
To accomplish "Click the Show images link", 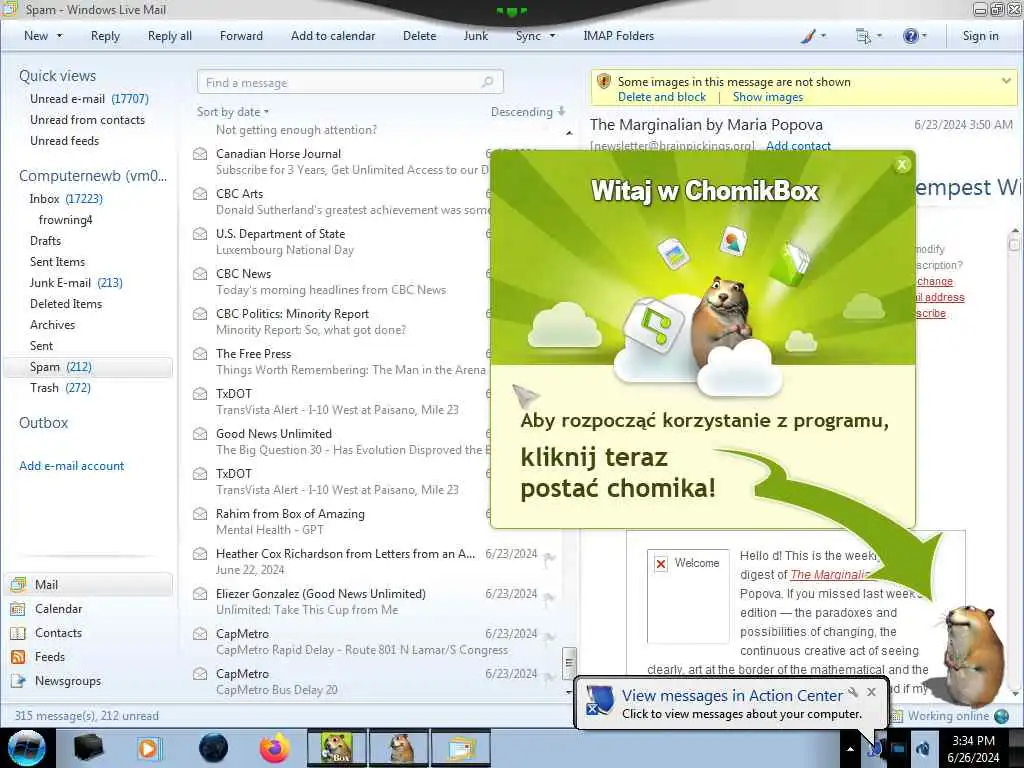I will pyautogui.click(x=767, y=97).
